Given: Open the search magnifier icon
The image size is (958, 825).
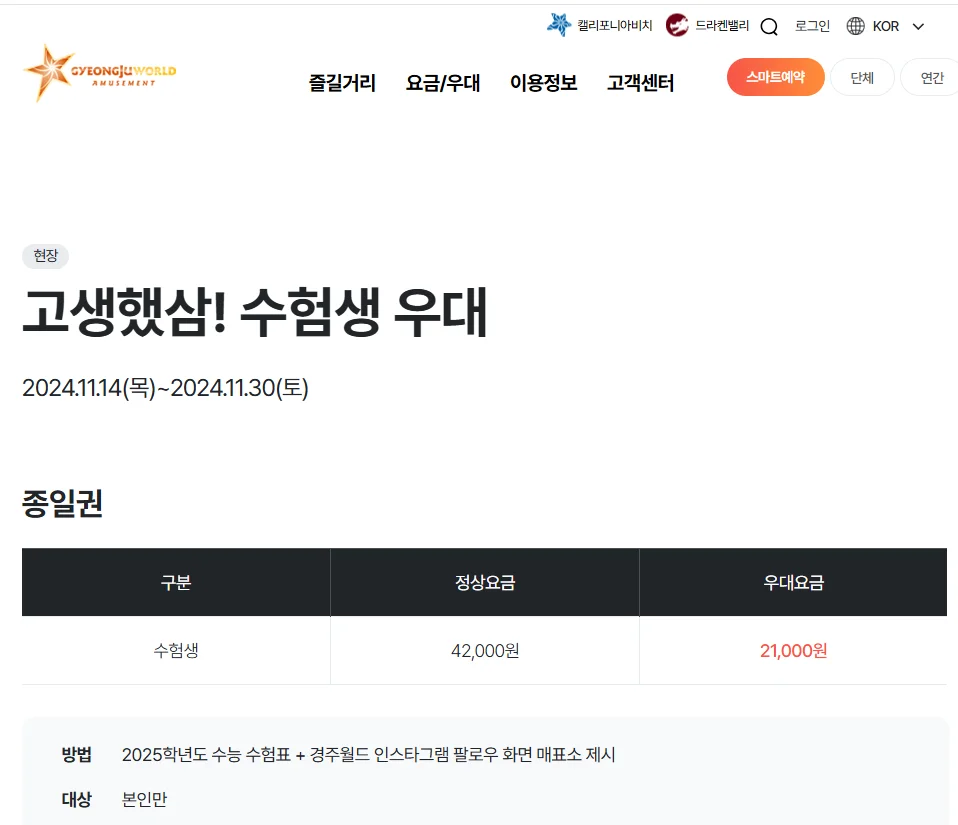Looking at the screenshot, I should coord(768,27).
